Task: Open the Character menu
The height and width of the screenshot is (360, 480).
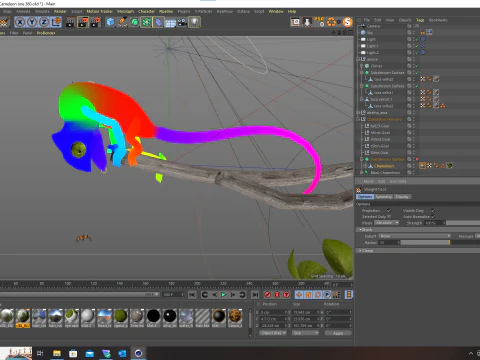Action: tap(146, 11)
